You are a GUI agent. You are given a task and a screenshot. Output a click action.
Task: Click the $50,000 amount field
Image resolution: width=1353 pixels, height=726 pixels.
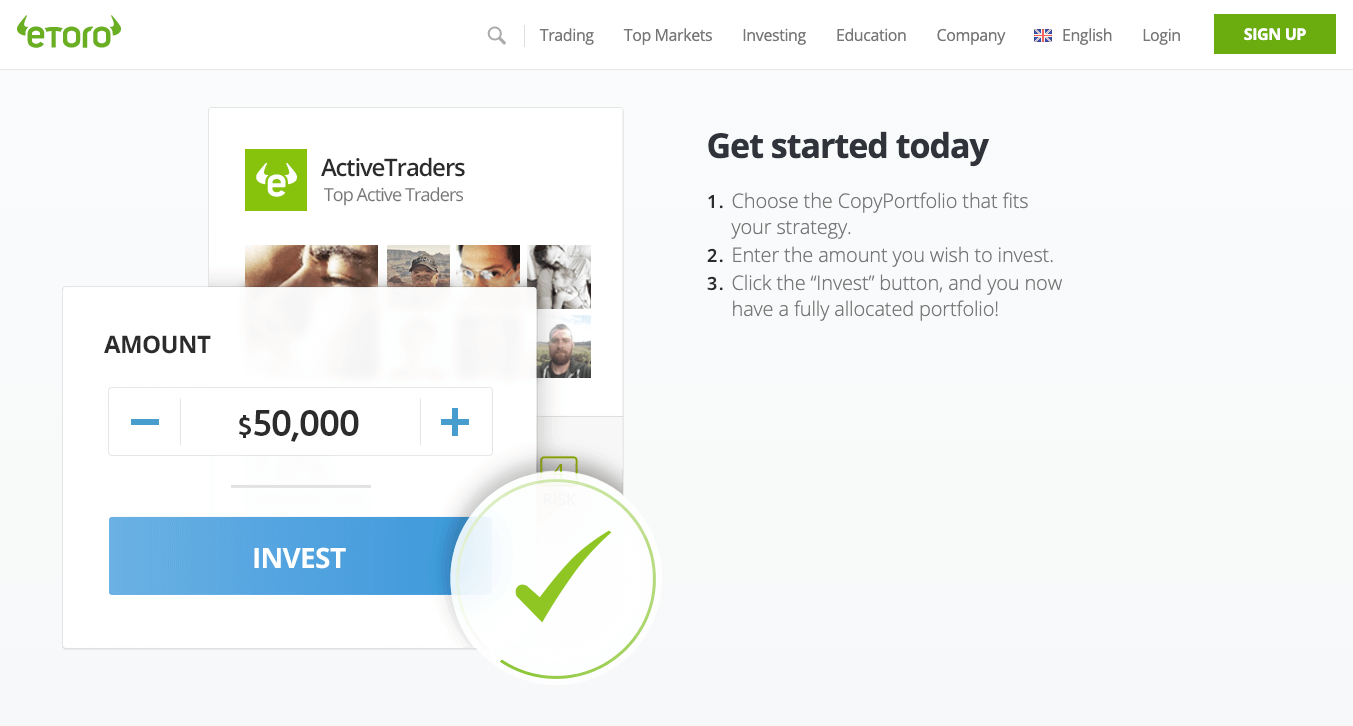(300, 422)
